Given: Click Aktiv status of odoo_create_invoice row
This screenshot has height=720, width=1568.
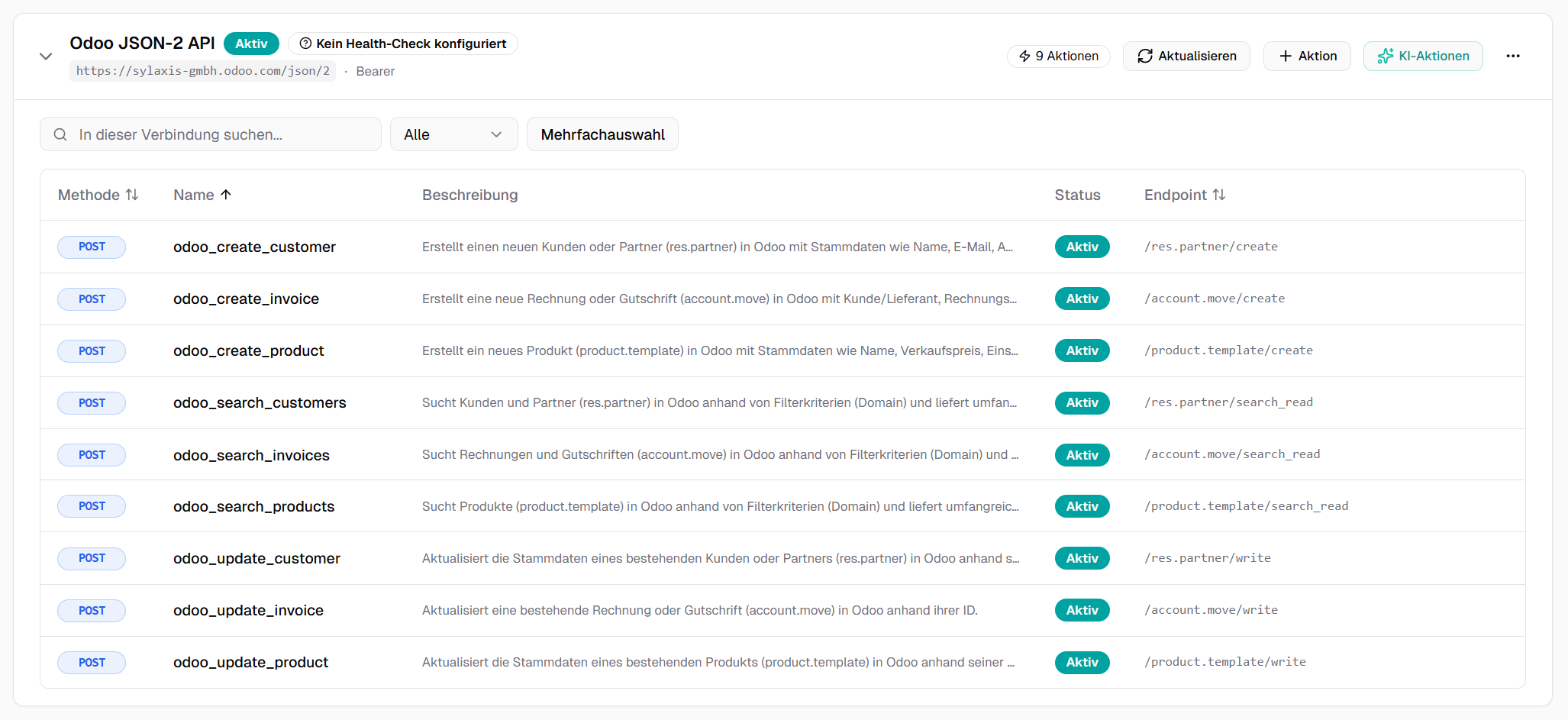Looking at the screenshot, I should point(1082,299).
